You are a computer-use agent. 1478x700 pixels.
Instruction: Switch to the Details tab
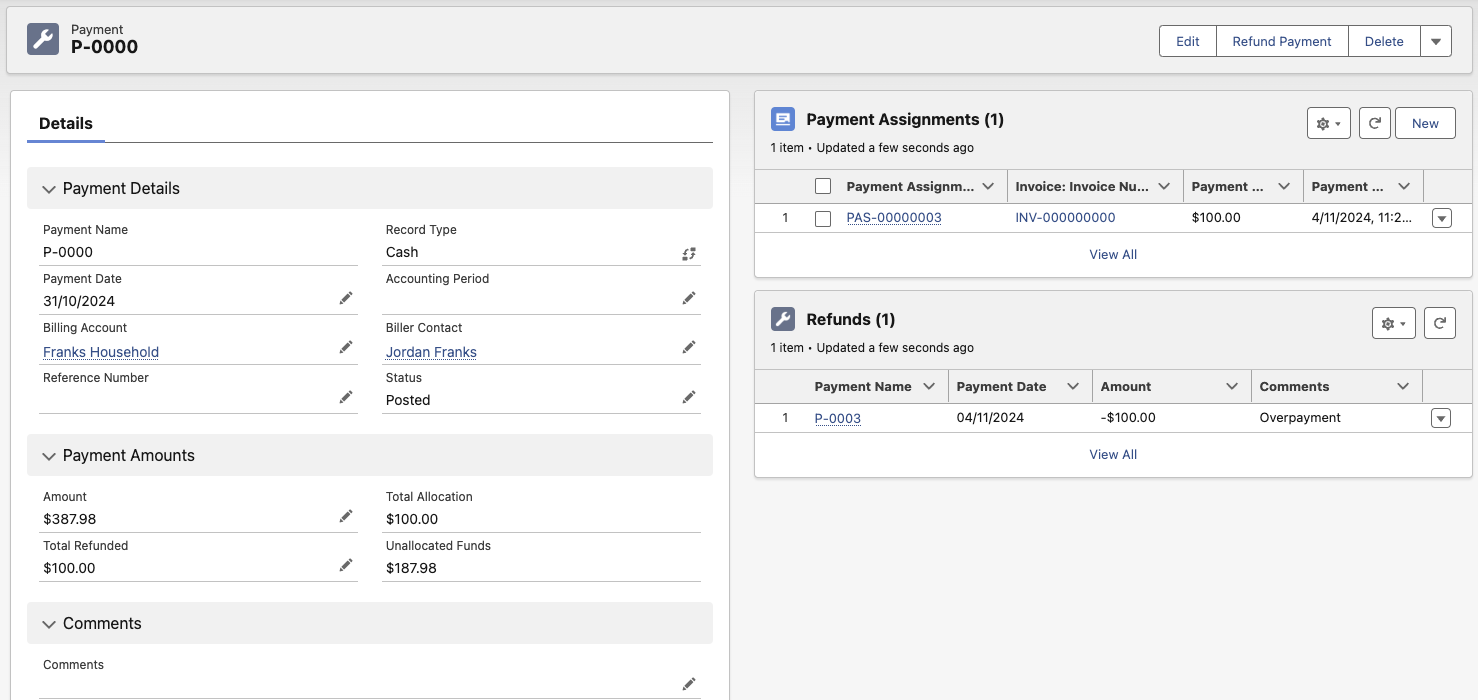click(65, 123)
